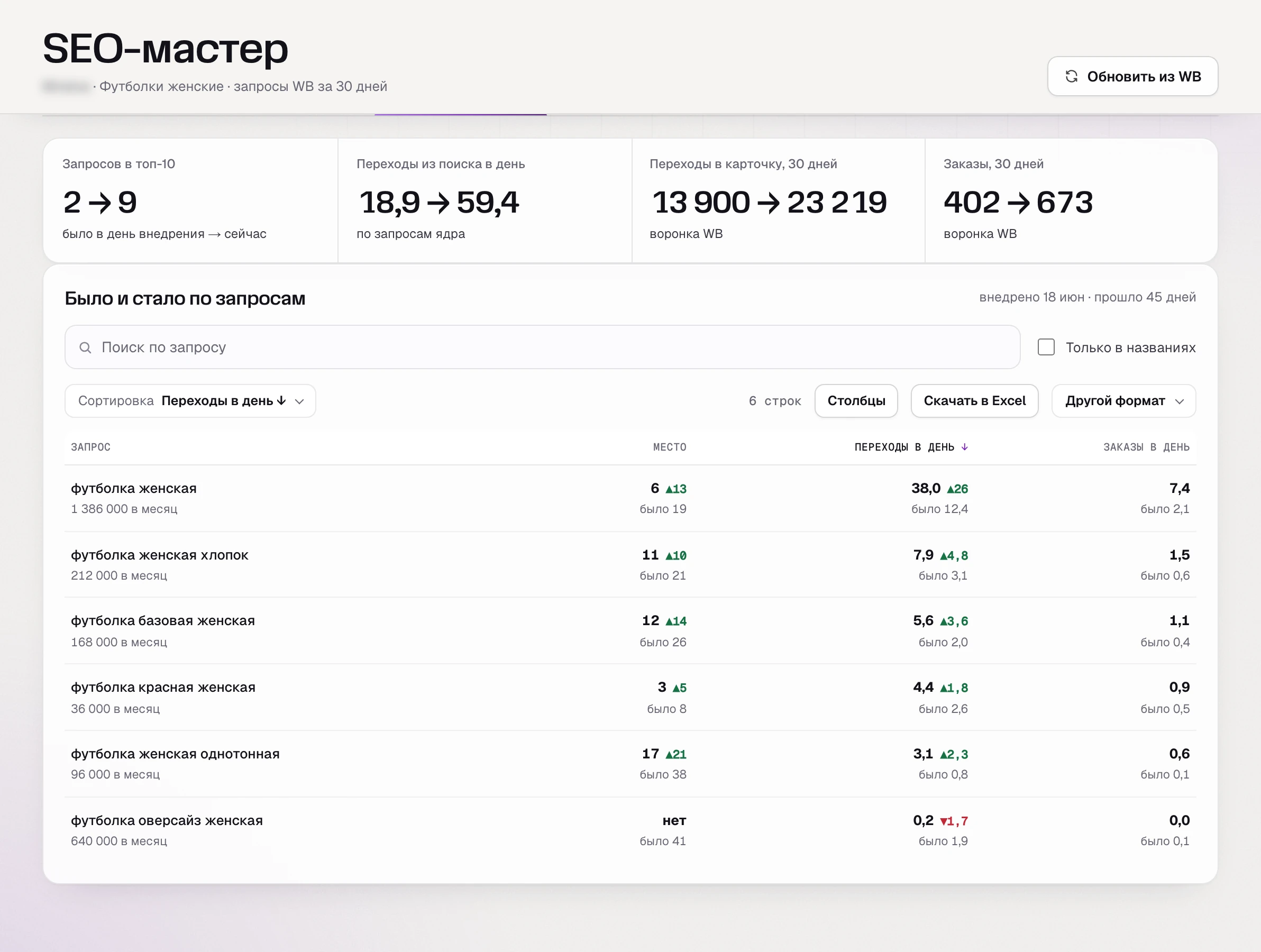Select the row футболка базовая женская

tap(630, 630)
